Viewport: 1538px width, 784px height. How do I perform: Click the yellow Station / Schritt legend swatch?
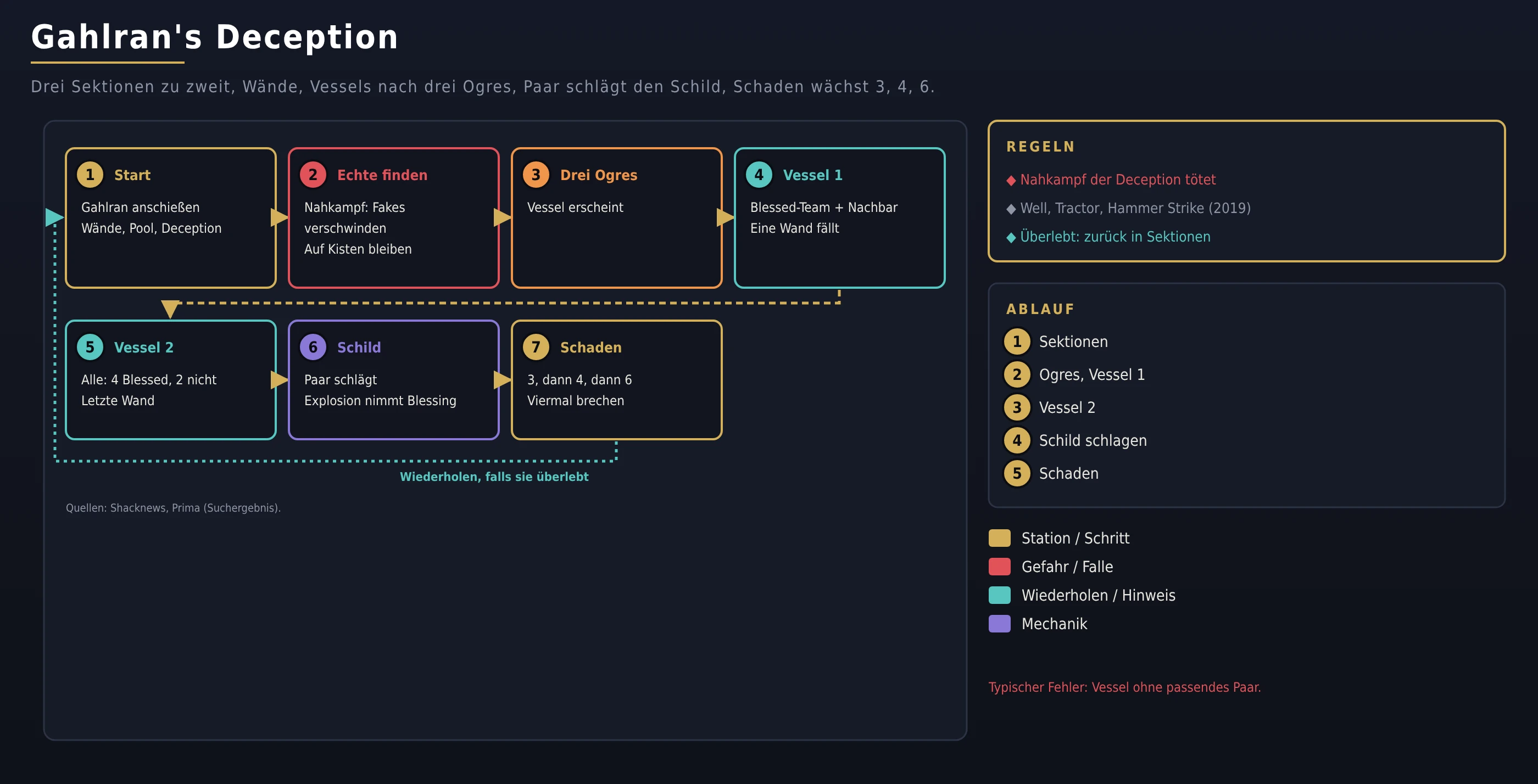click(x=1000, y=538)
